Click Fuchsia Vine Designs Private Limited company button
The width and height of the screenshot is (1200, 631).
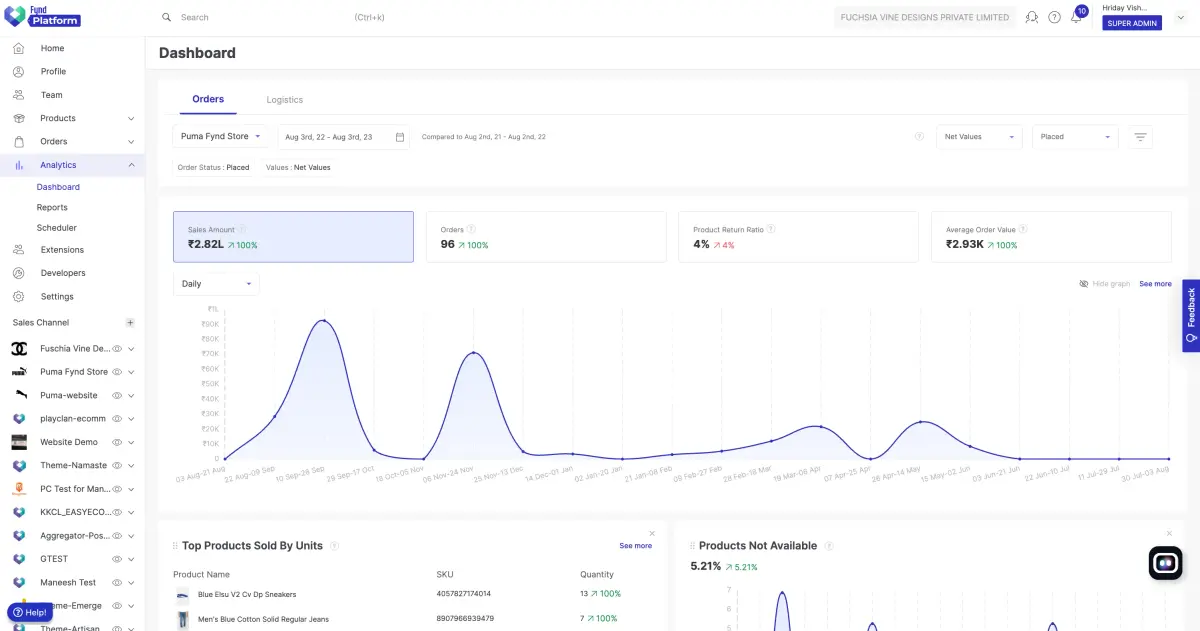click(x=925, y=17)
